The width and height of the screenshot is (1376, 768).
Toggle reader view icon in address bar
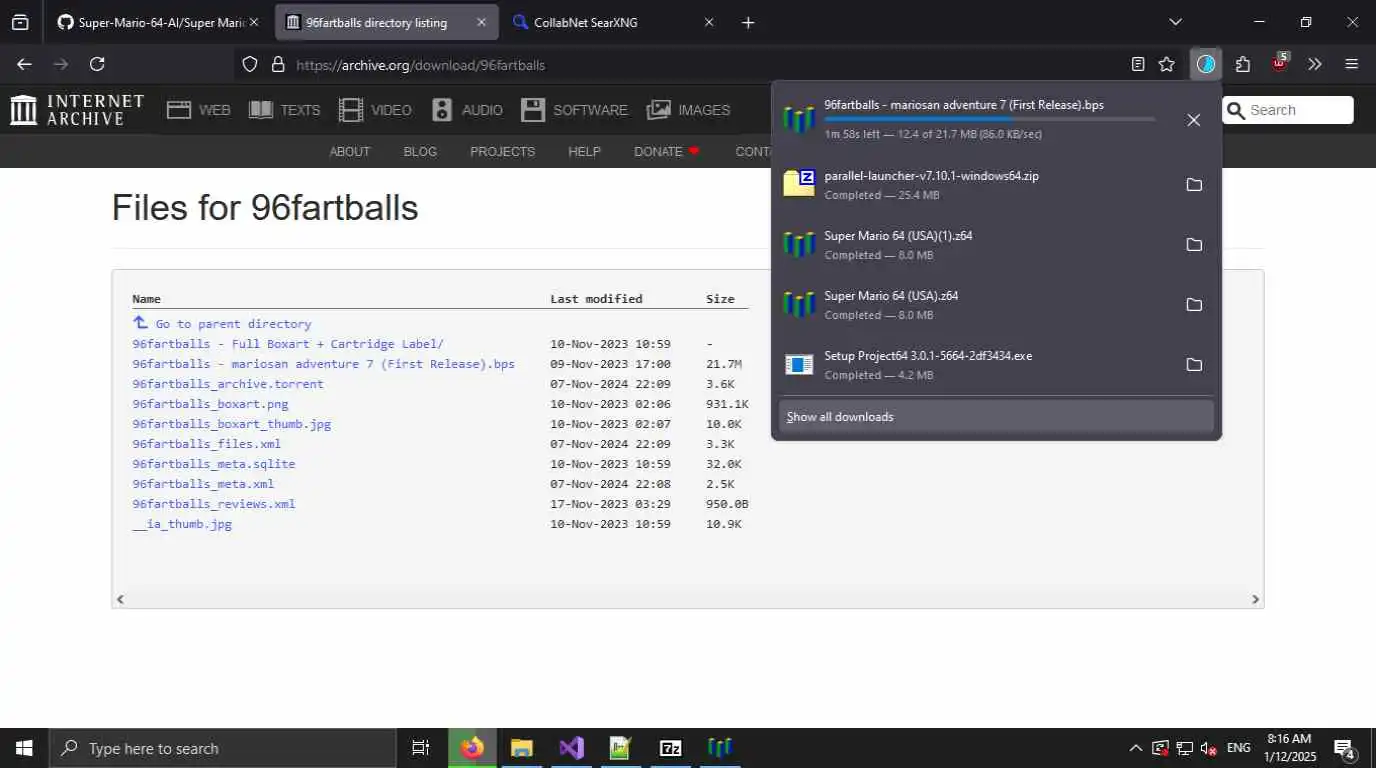[1138, 64]
